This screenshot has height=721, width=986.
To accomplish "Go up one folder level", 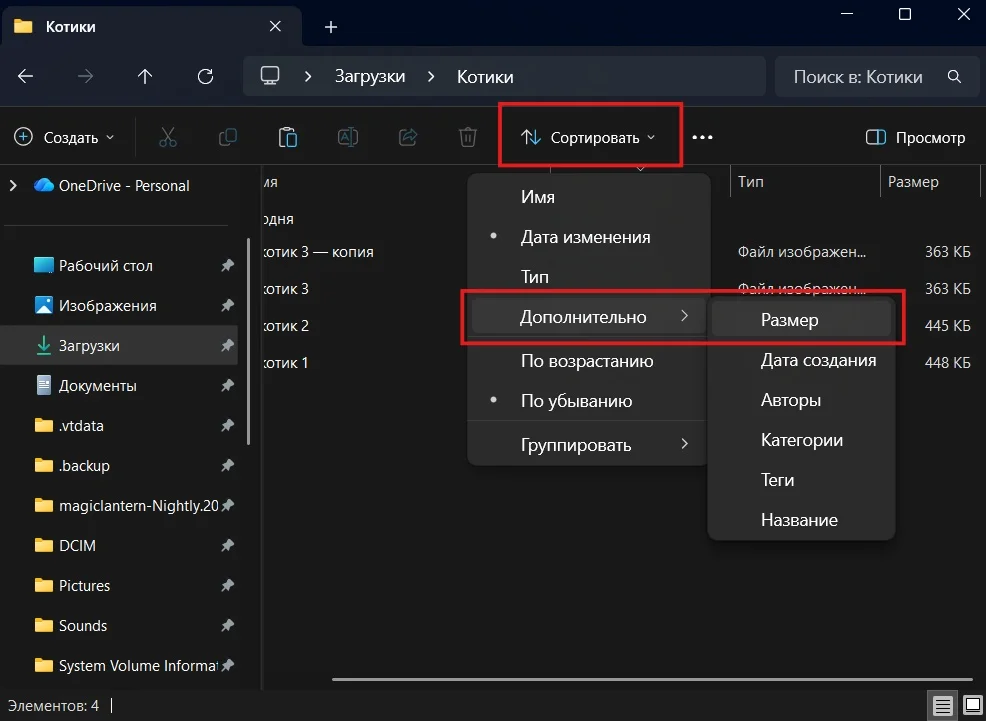I will coord(145,76).
